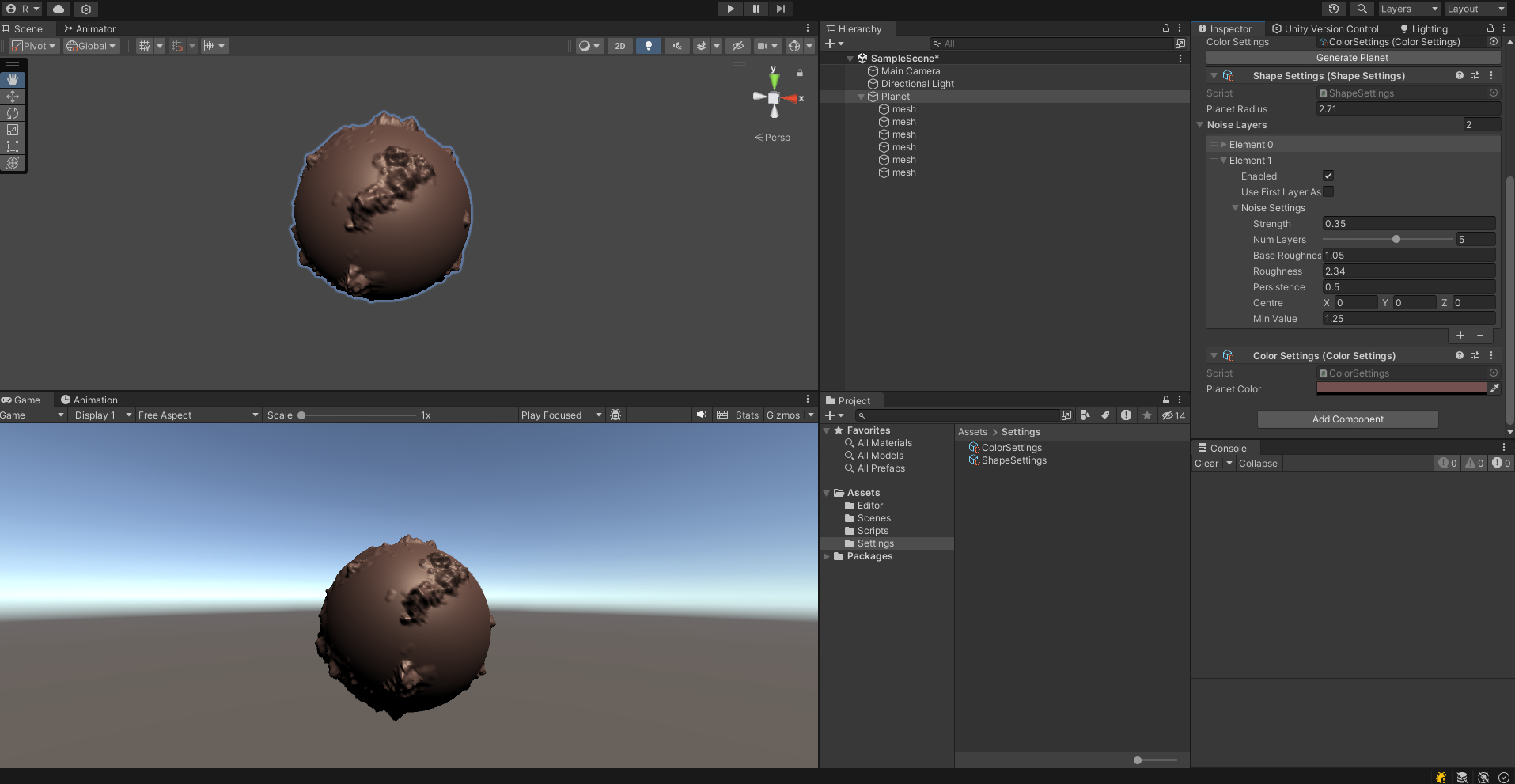Toggle scene effects icon
The height and width of the screenshot is (784, 1515).
coord(702,46)
